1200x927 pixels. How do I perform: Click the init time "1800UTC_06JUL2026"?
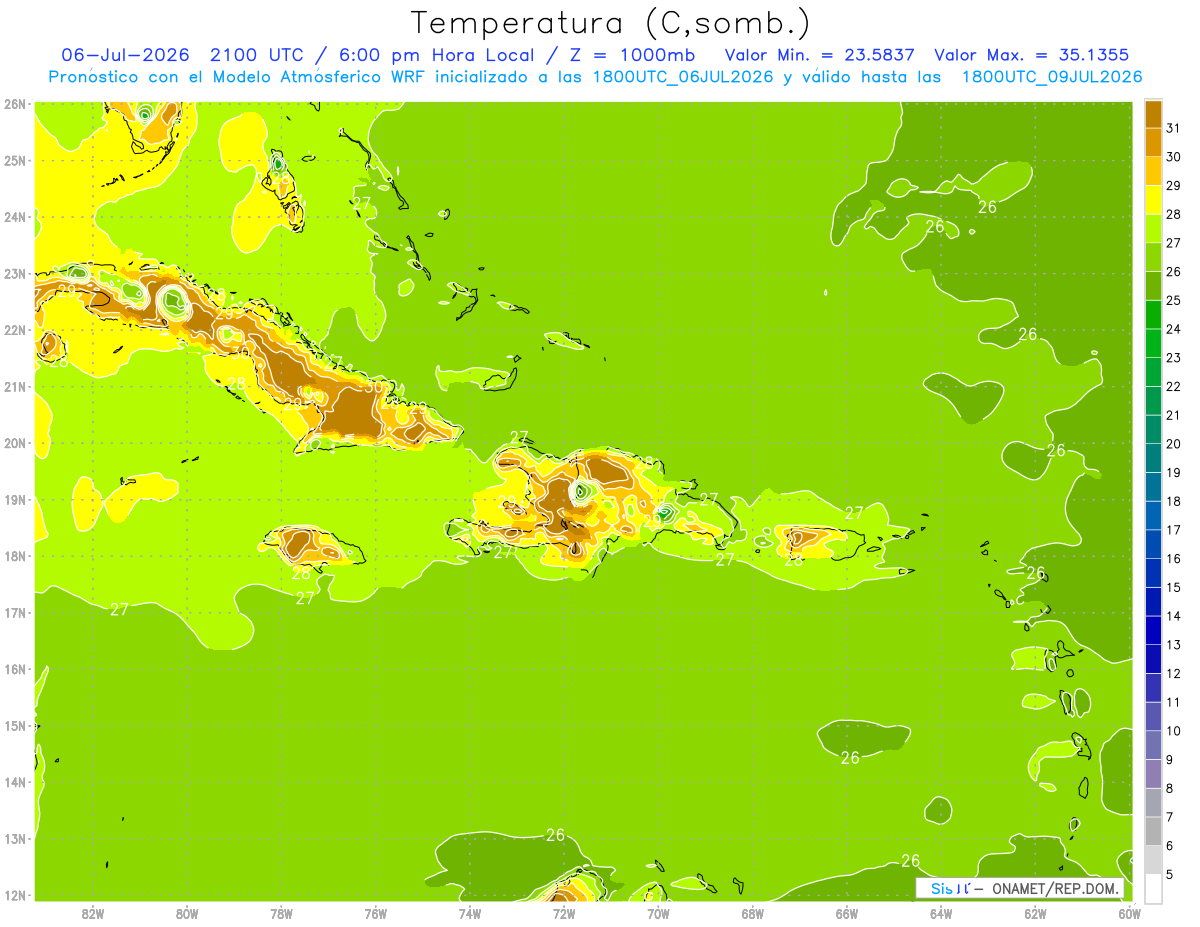[x=682, y=77]
